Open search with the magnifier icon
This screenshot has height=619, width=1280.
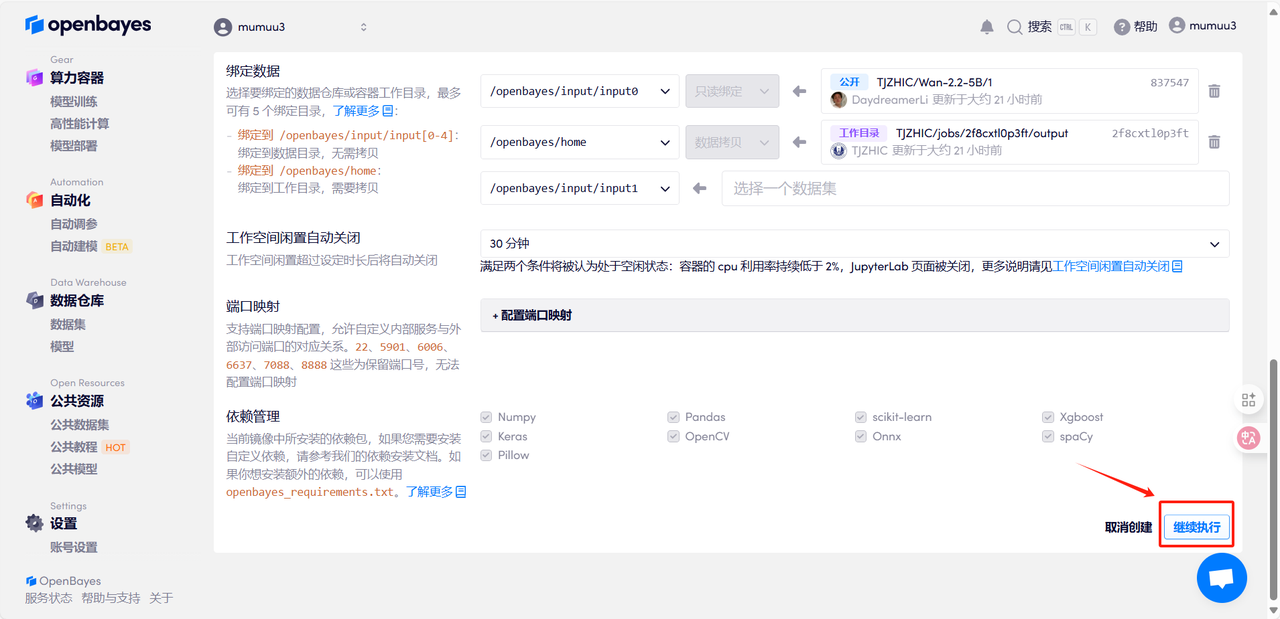coord(1015,27)
